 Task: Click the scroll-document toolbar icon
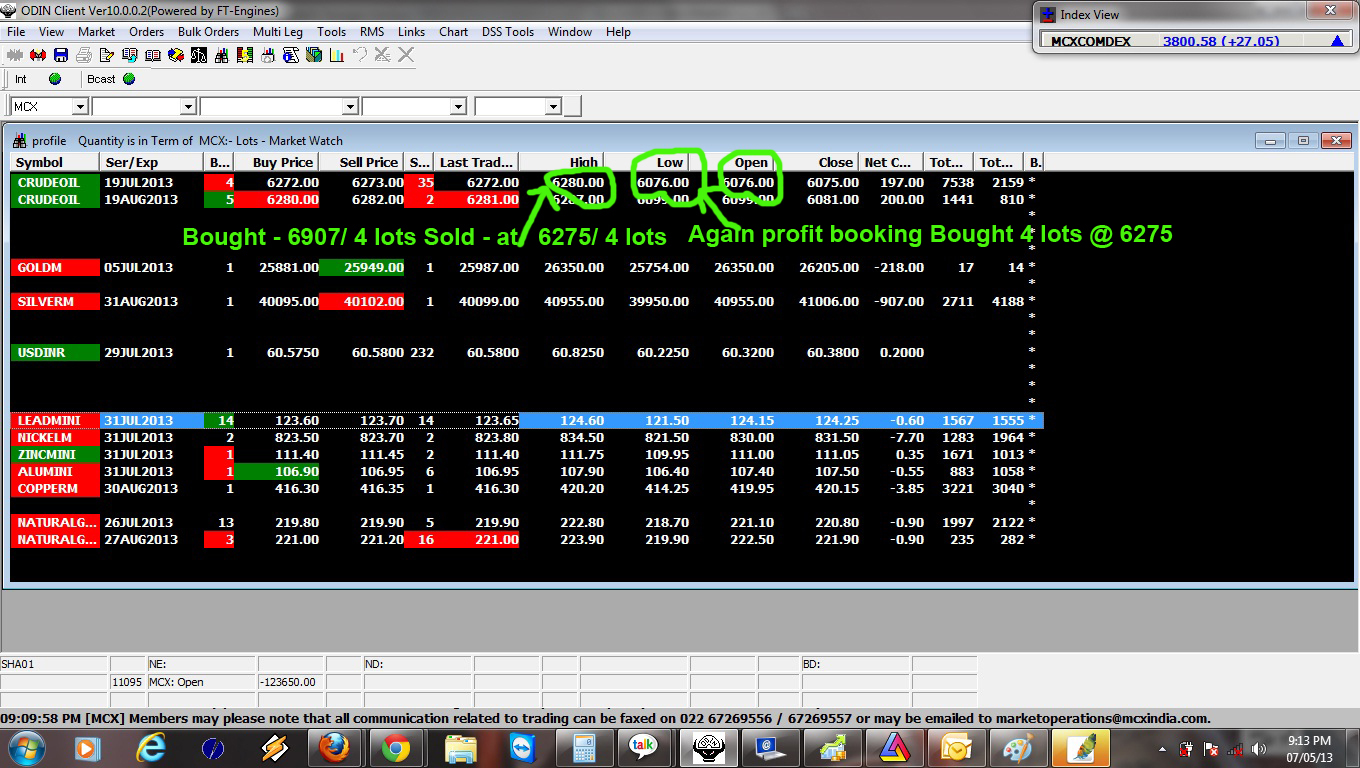coord(291,55)
